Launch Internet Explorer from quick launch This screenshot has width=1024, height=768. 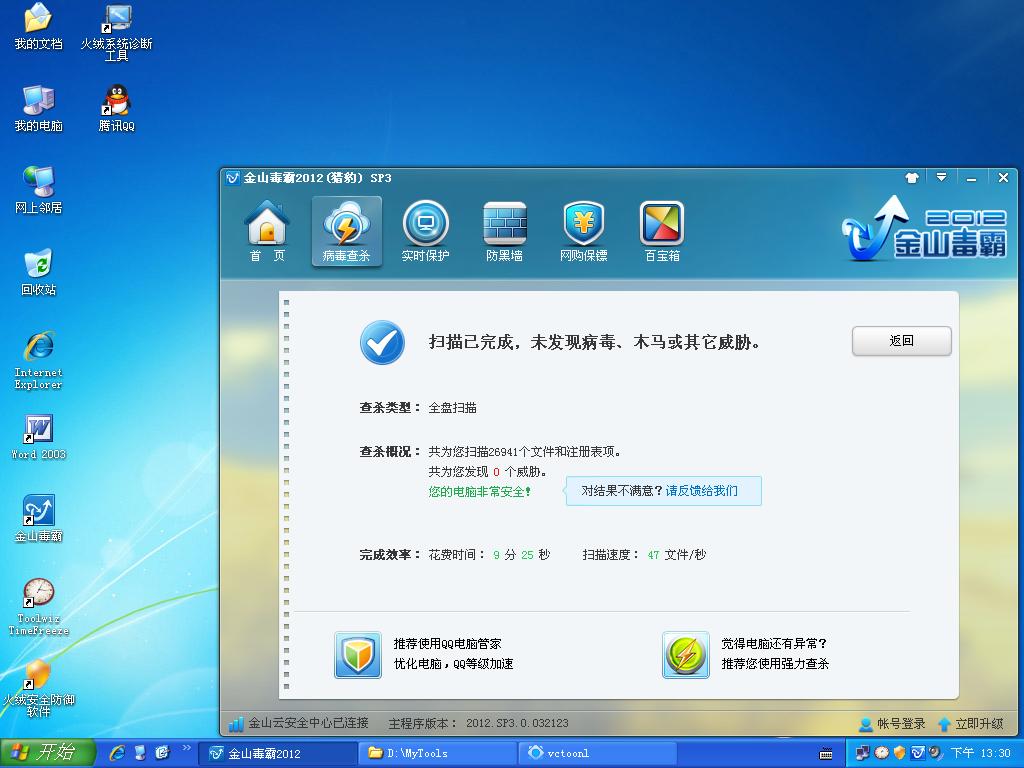pyautogui.click(x=118, y=753)
